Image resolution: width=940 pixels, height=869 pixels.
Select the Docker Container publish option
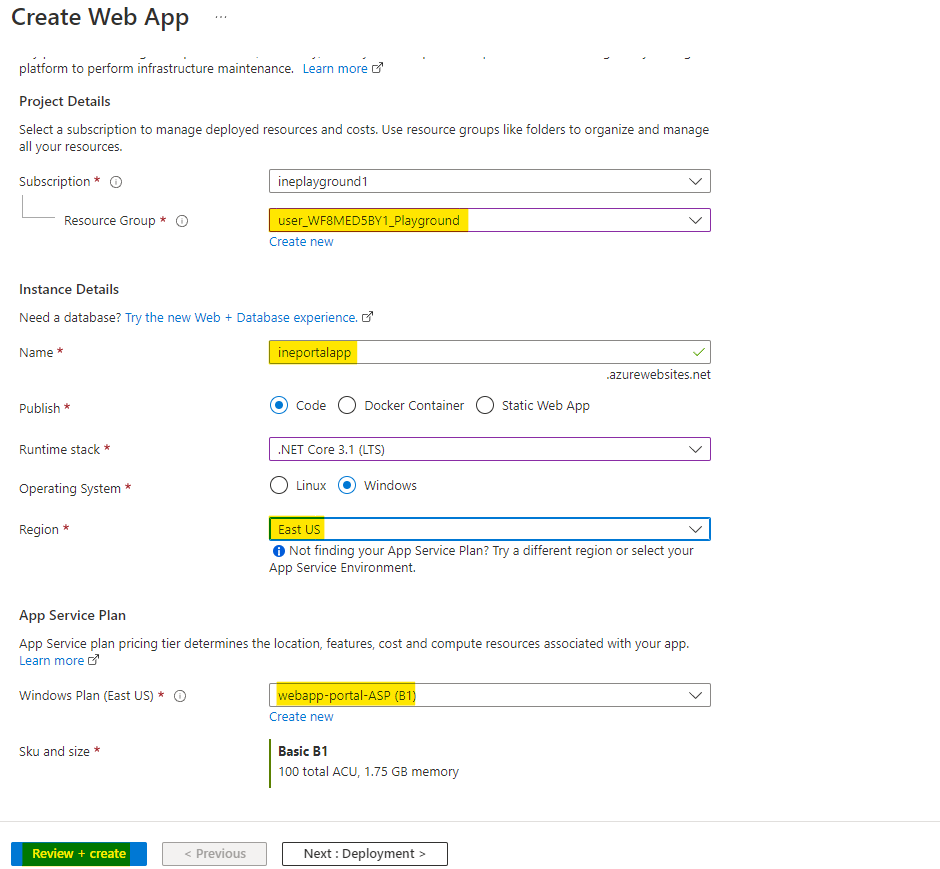click(347, 406)
